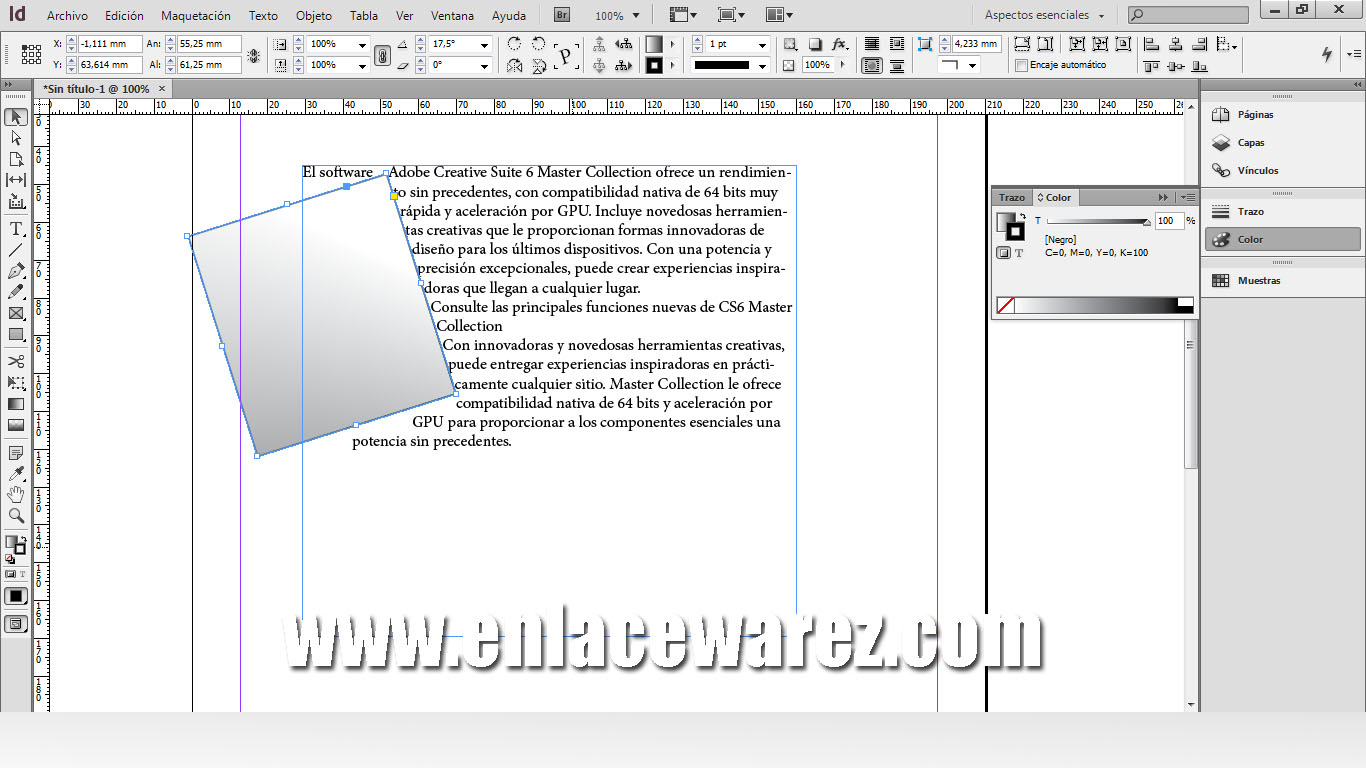Image resolution: width=1366 pixels, height=768 pixels.
Task: Click the search field in application bar
Action: click(x=1188, y=15)
